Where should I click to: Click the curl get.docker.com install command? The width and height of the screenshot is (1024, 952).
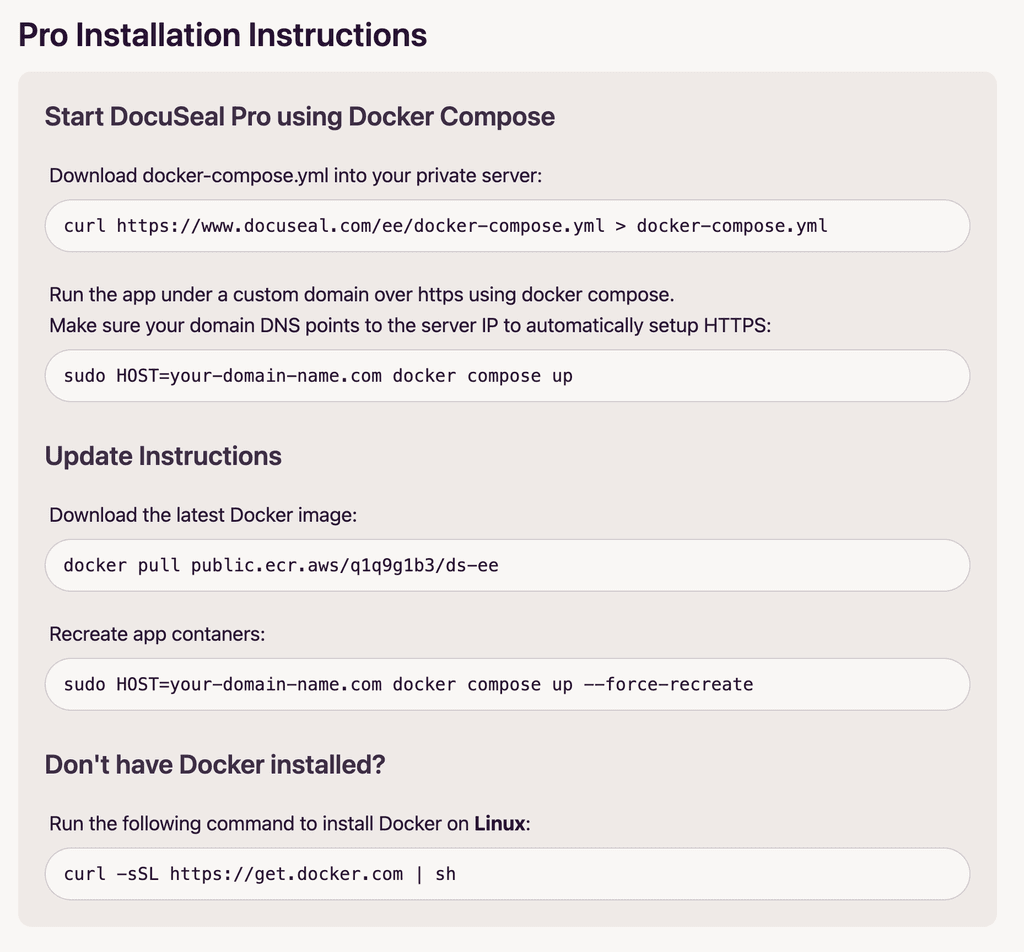click(507, 874)
